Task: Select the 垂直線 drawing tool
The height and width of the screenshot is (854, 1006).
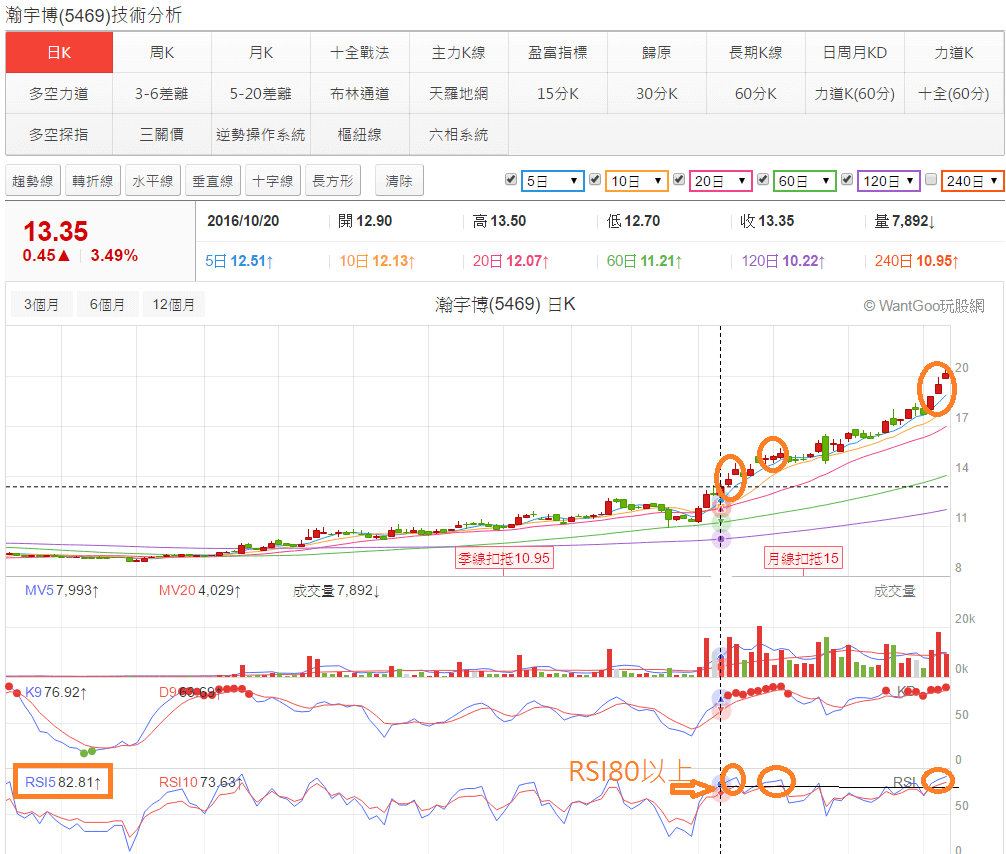Action: 211,180
